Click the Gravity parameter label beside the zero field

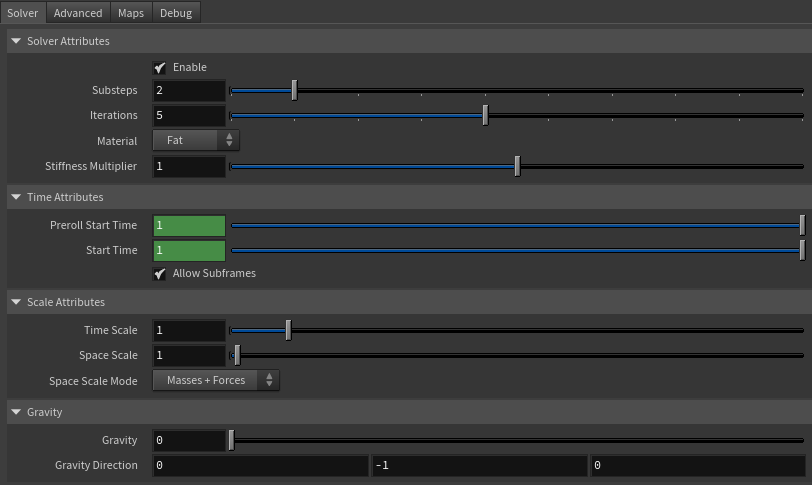[119, 440]
